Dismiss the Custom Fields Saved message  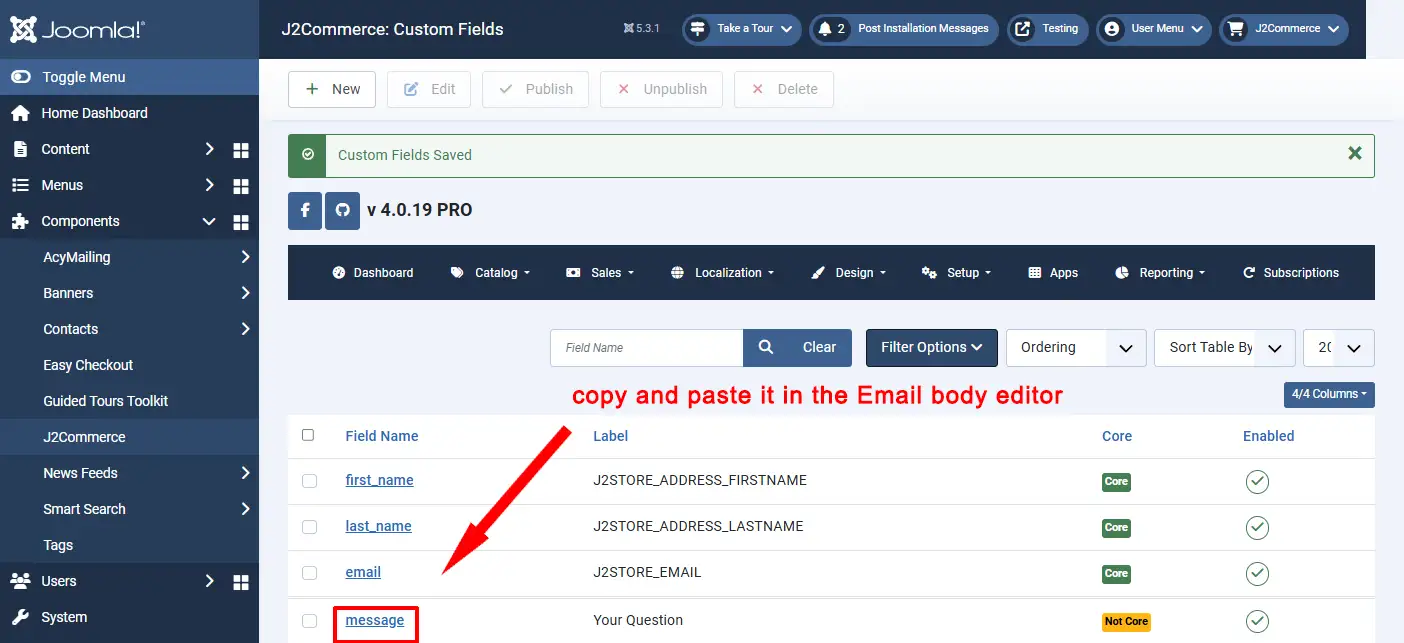[1355, 154]
